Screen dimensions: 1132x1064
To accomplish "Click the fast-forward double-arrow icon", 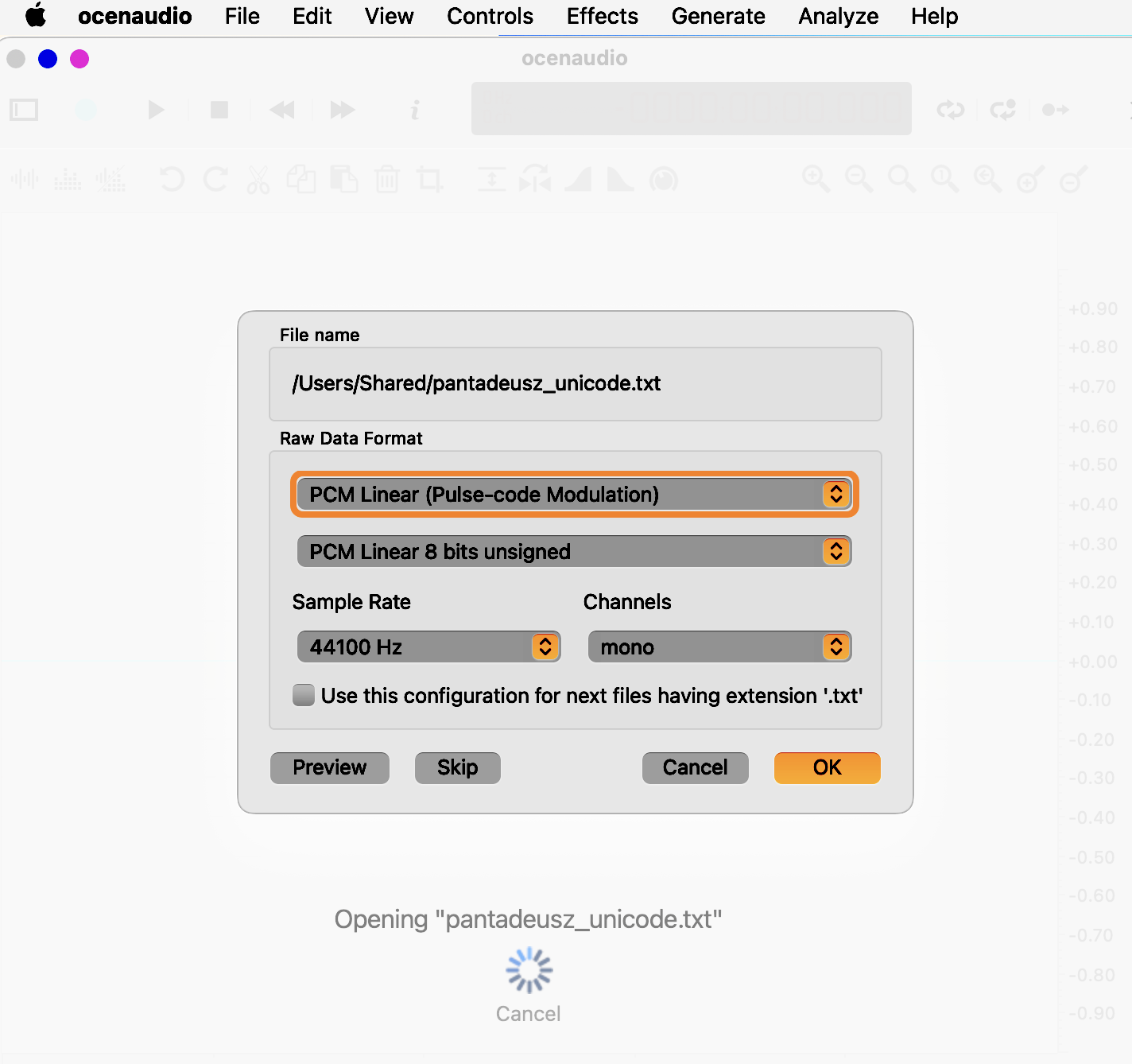I will coord(343,110).
